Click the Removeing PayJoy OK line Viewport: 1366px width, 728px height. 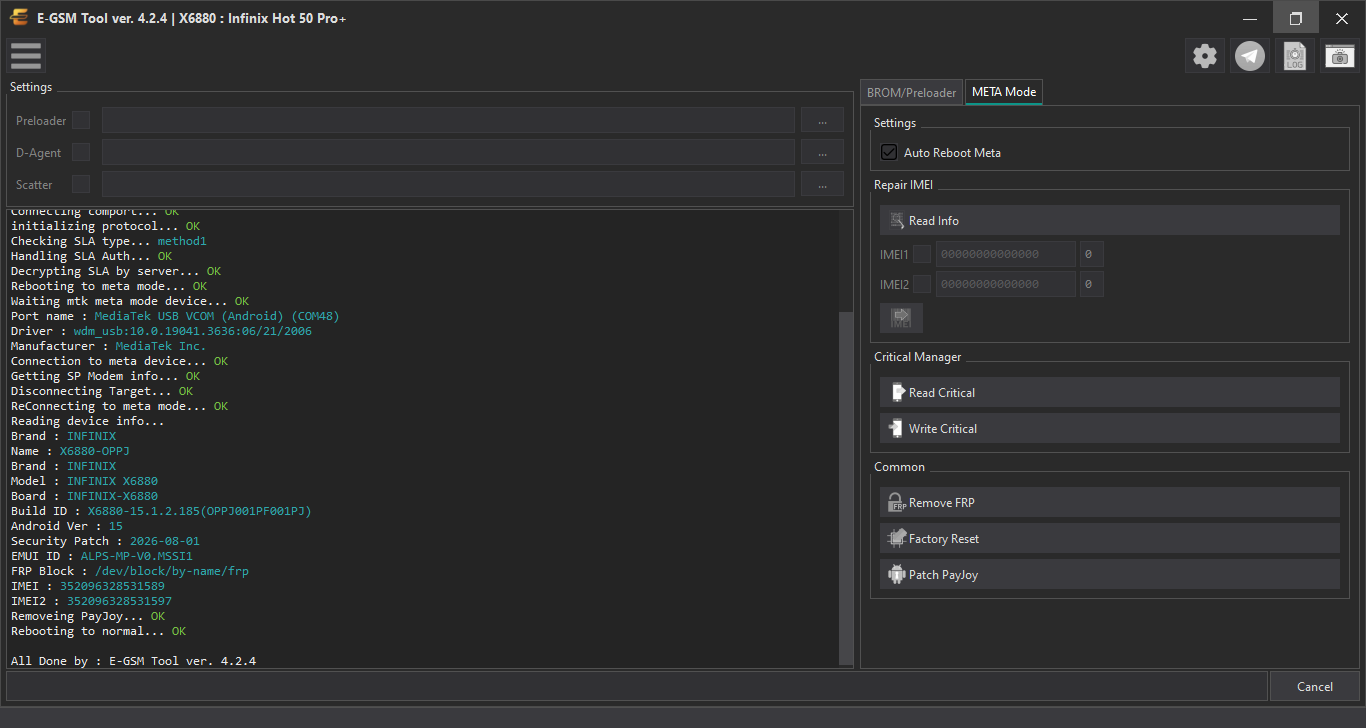88,616
